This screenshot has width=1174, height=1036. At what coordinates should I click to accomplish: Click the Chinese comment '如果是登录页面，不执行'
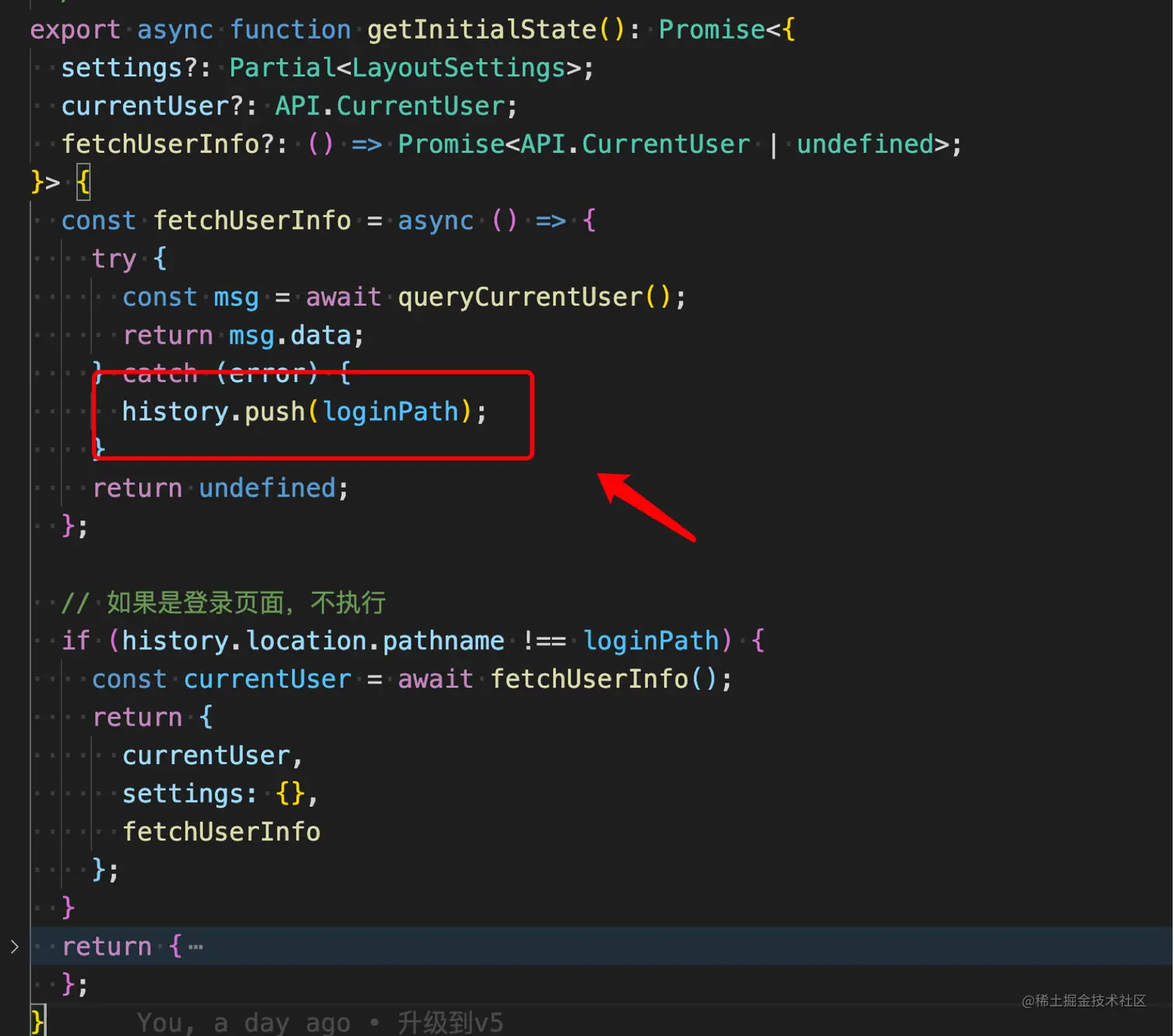pyautogui.click(x=246, y=603)
